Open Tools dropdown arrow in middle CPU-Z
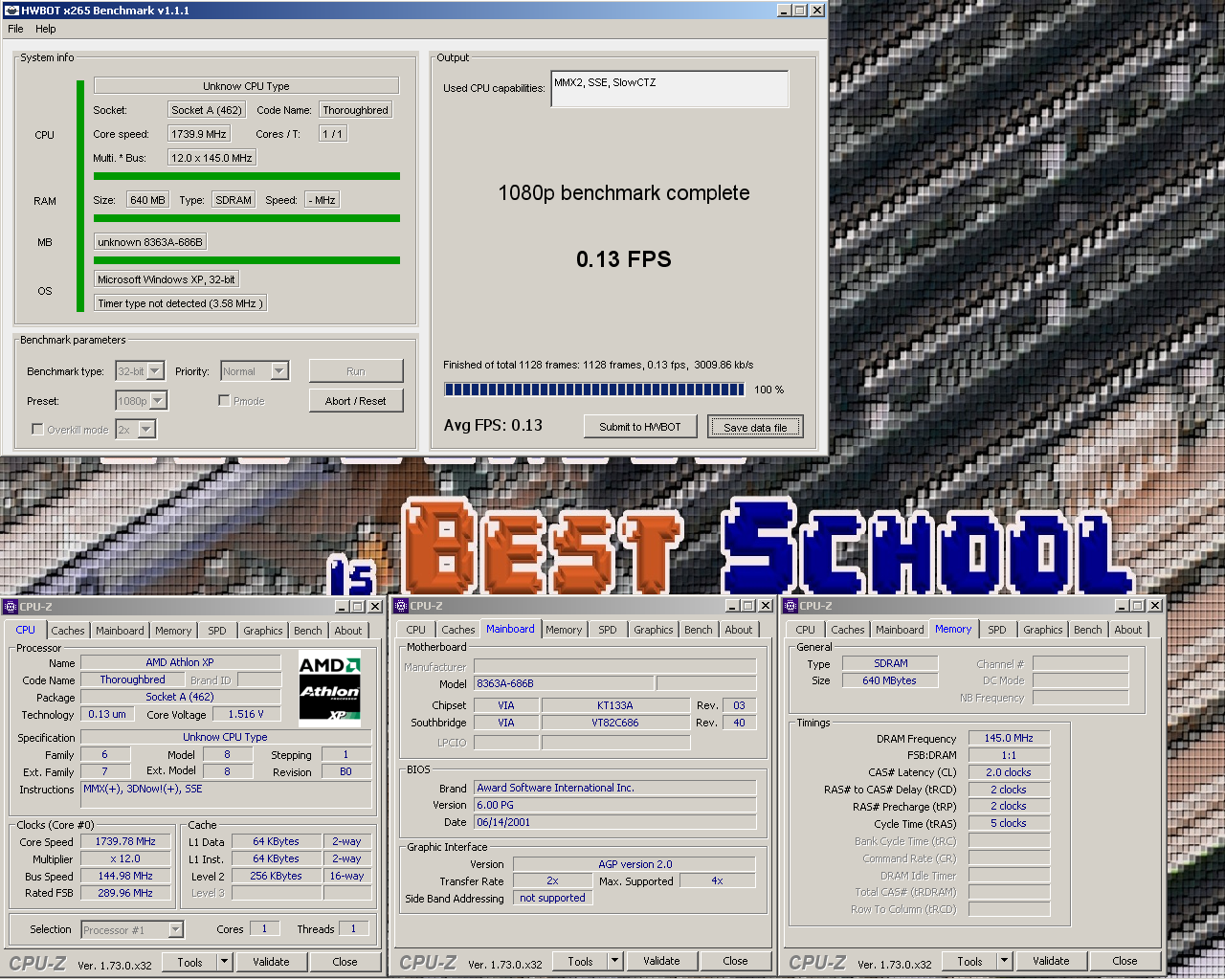Viewport: 1225px width, 980px height. (x=615, y=961)
